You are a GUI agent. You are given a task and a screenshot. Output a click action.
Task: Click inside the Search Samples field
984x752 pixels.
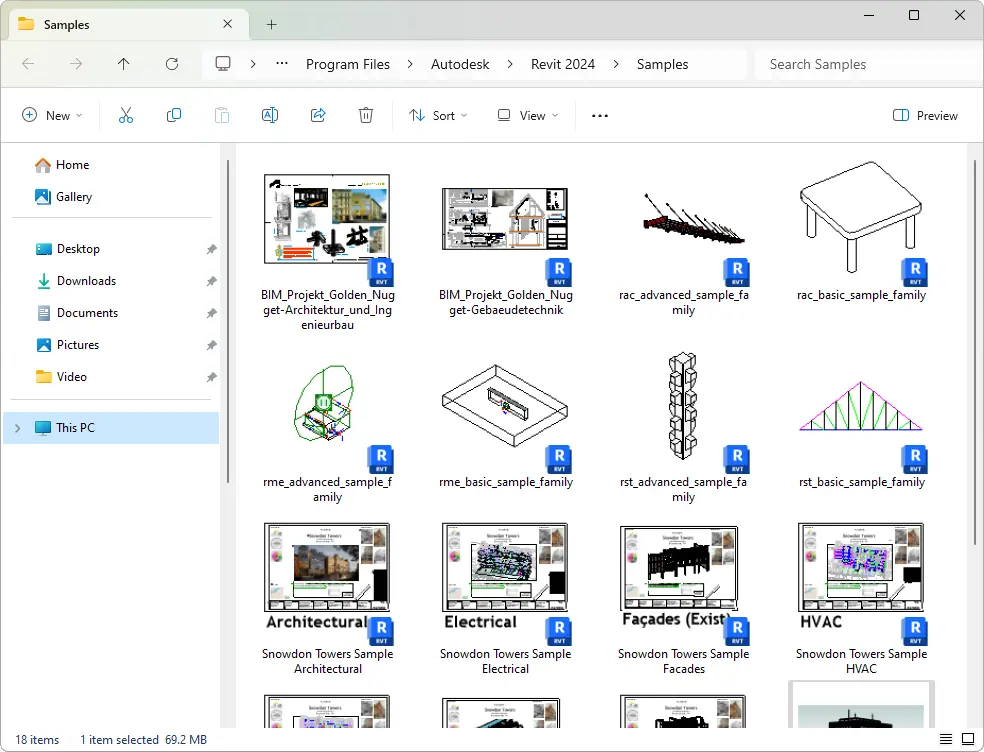pos(860,63)
